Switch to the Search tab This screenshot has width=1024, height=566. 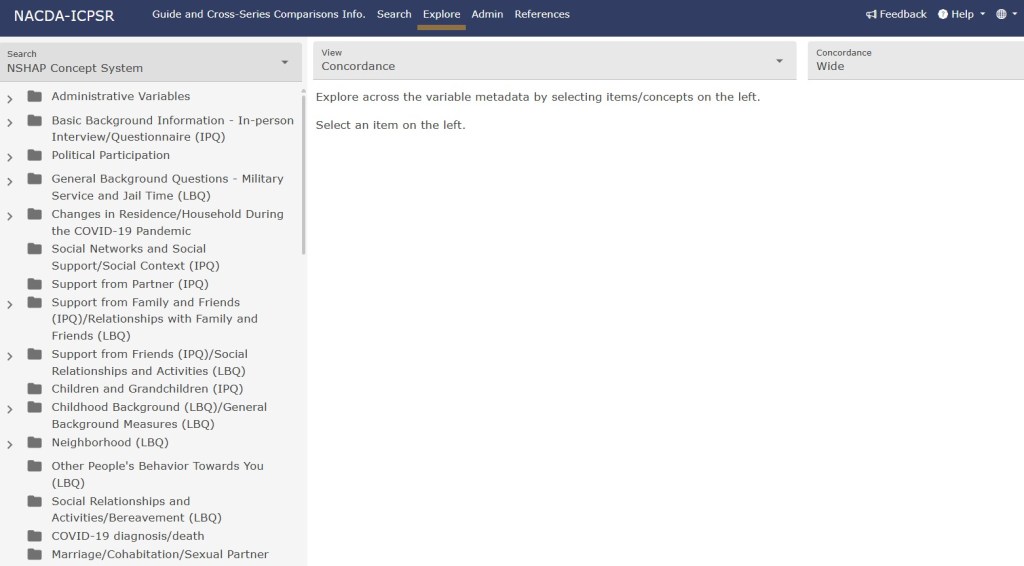point(394,14)
